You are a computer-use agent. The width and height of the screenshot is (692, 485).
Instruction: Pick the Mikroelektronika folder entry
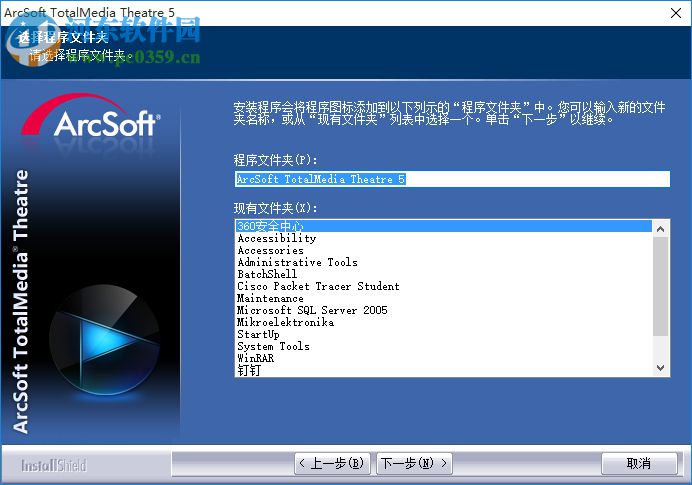444,322
